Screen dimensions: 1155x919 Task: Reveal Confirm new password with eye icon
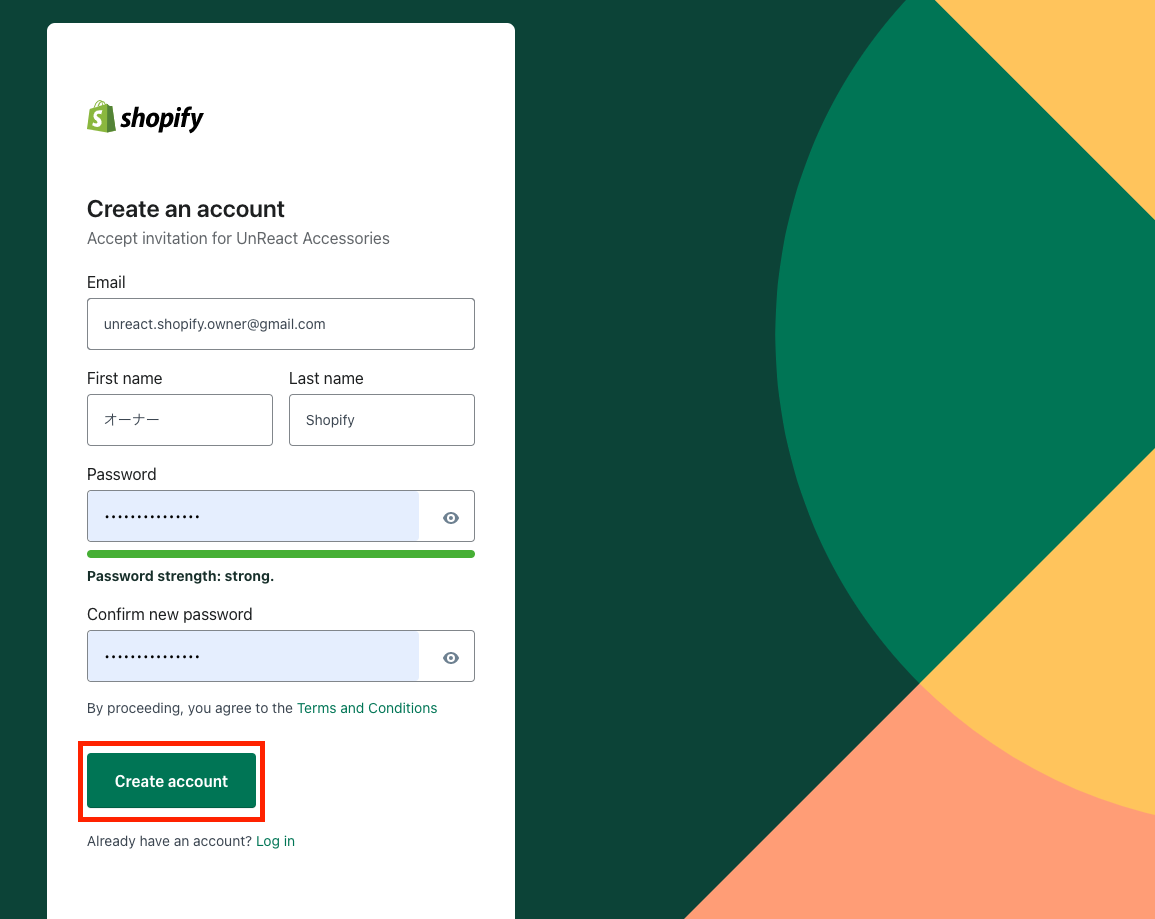451,658
